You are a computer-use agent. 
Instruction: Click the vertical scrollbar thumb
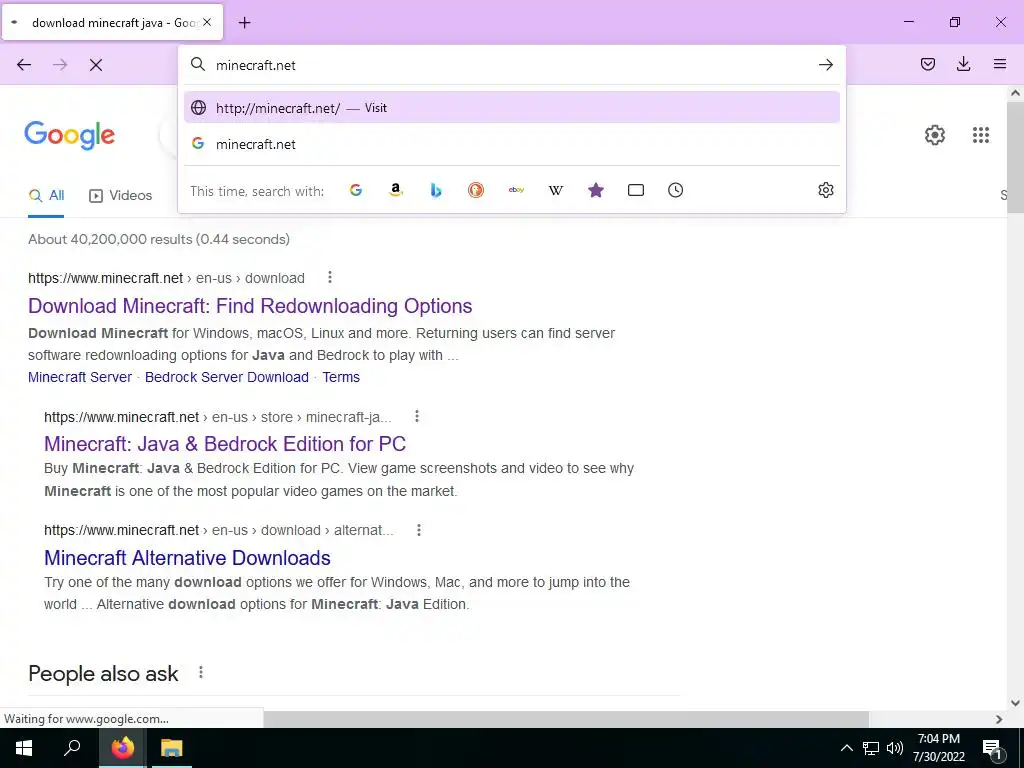click(1015, 157)
